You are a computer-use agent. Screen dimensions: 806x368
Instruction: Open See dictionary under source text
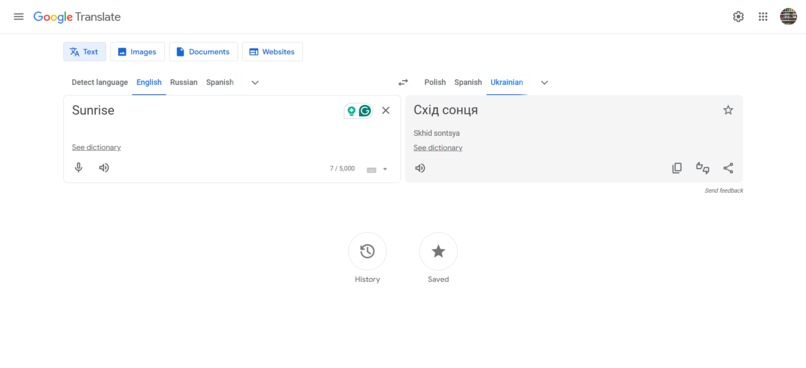click(96, 148)
